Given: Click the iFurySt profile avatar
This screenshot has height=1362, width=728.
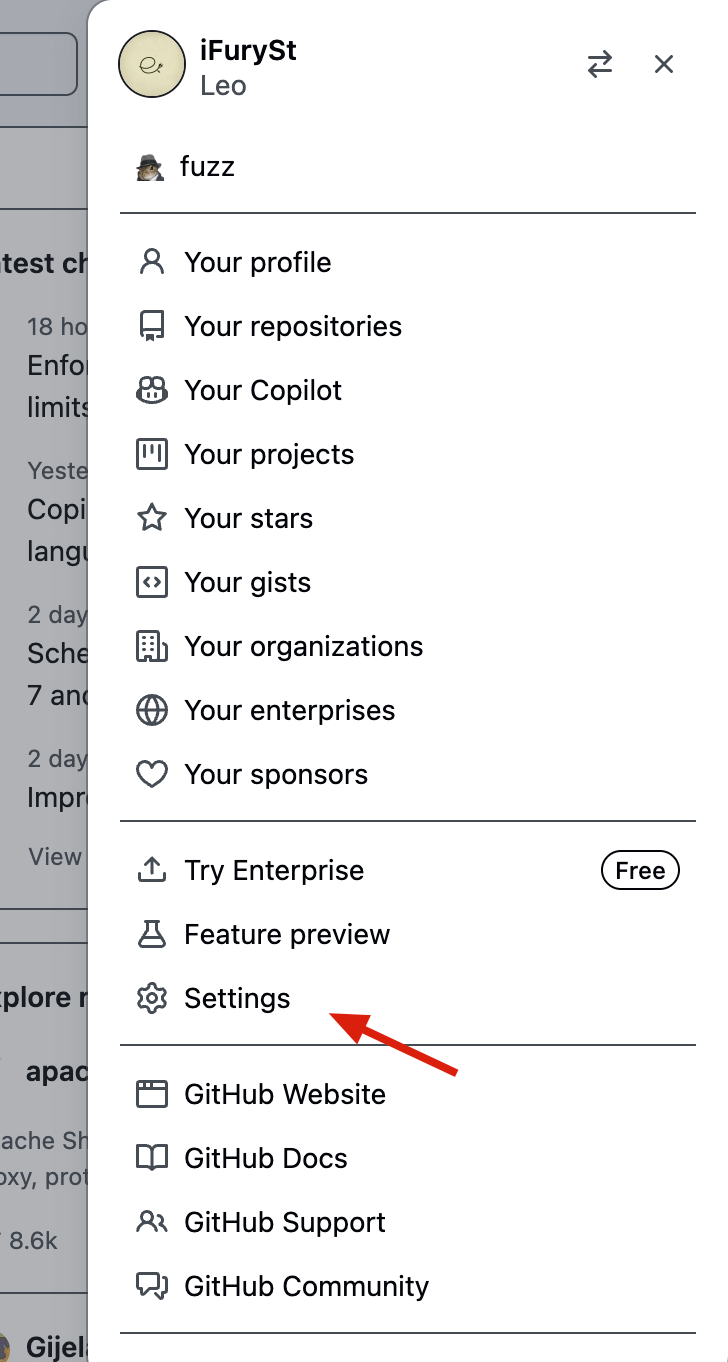Looking at the screenshot, I should click(x=152, y=64).
